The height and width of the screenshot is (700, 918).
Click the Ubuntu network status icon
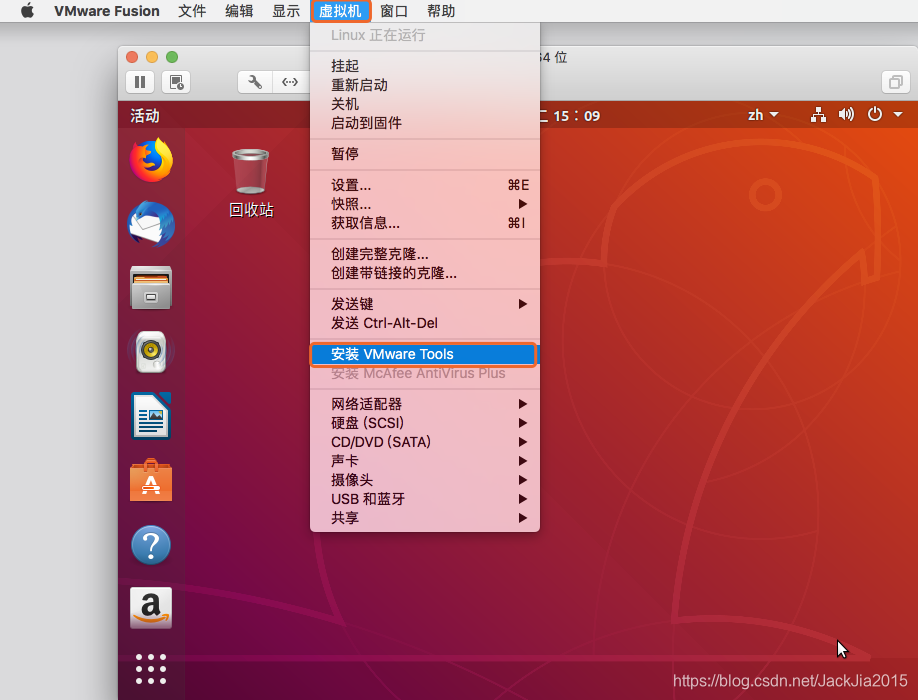coord(818,115)
